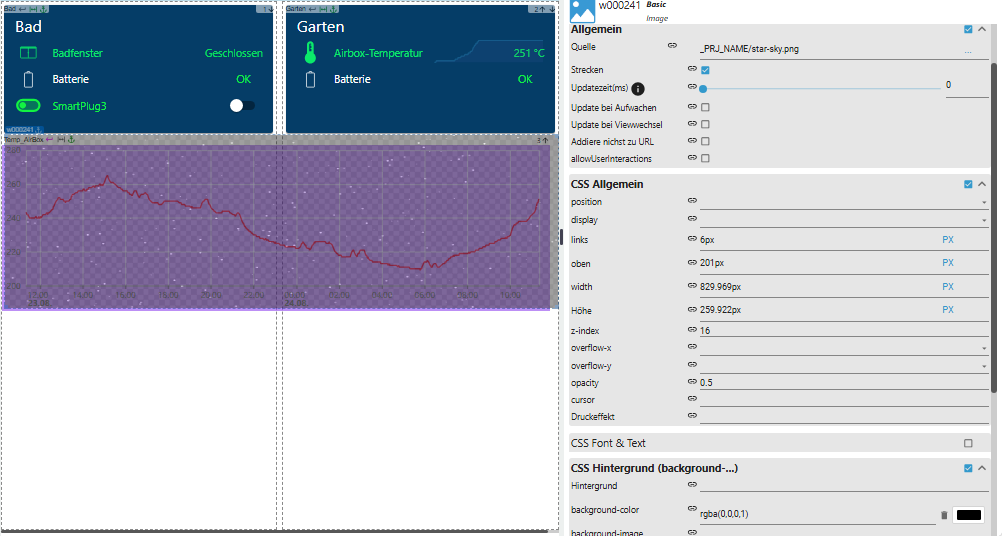Click the black background-color swatch
The width and height of the screenshot is (1002, 536).
point(968,515)
